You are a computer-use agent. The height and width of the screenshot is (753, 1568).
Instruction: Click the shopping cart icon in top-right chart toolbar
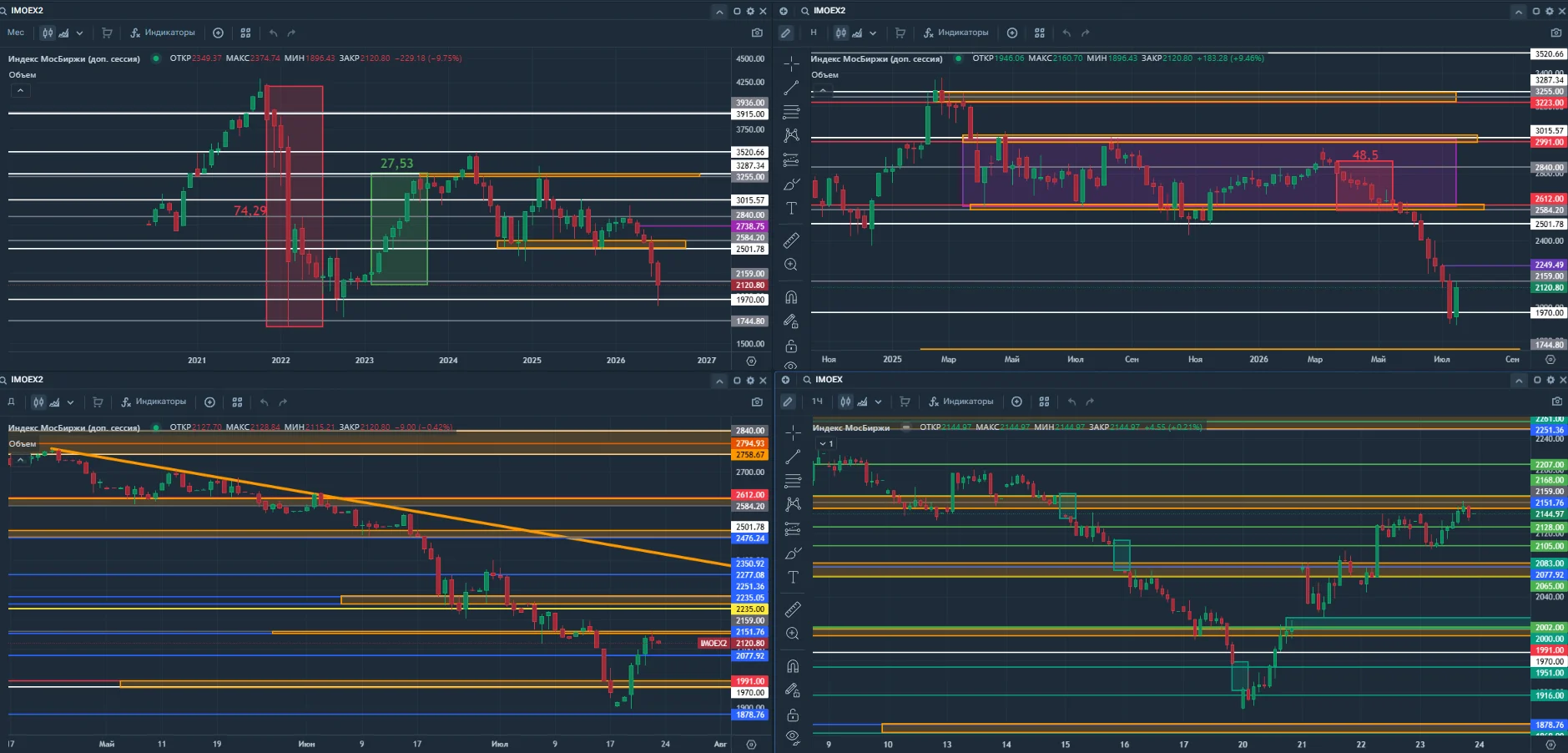pos(900,33)
